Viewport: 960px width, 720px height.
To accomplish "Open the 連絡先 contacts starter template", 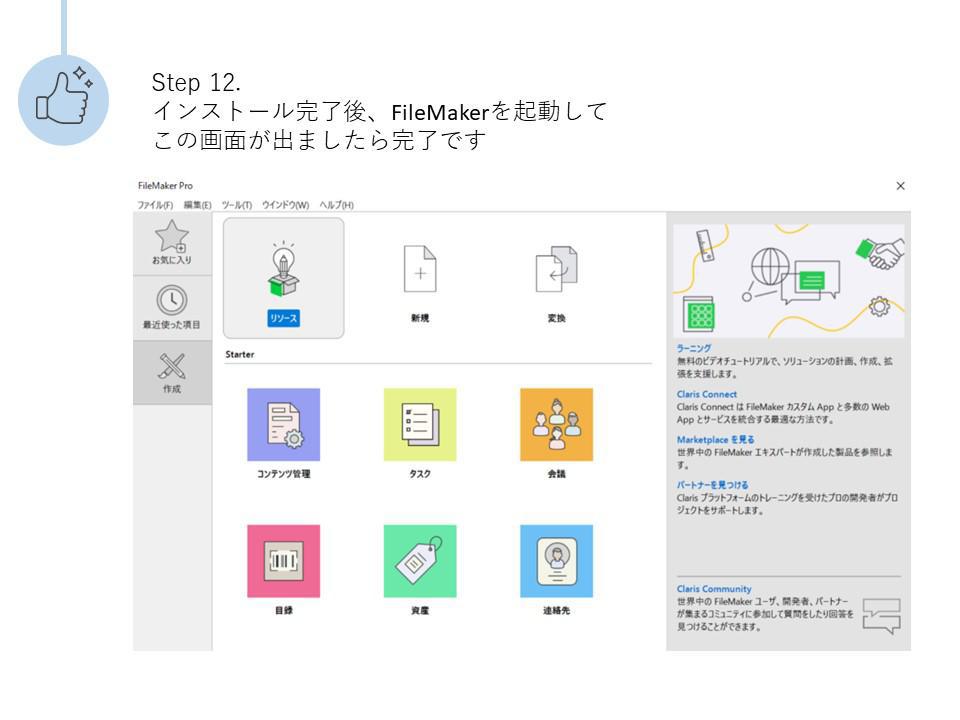I will [557, 561].
